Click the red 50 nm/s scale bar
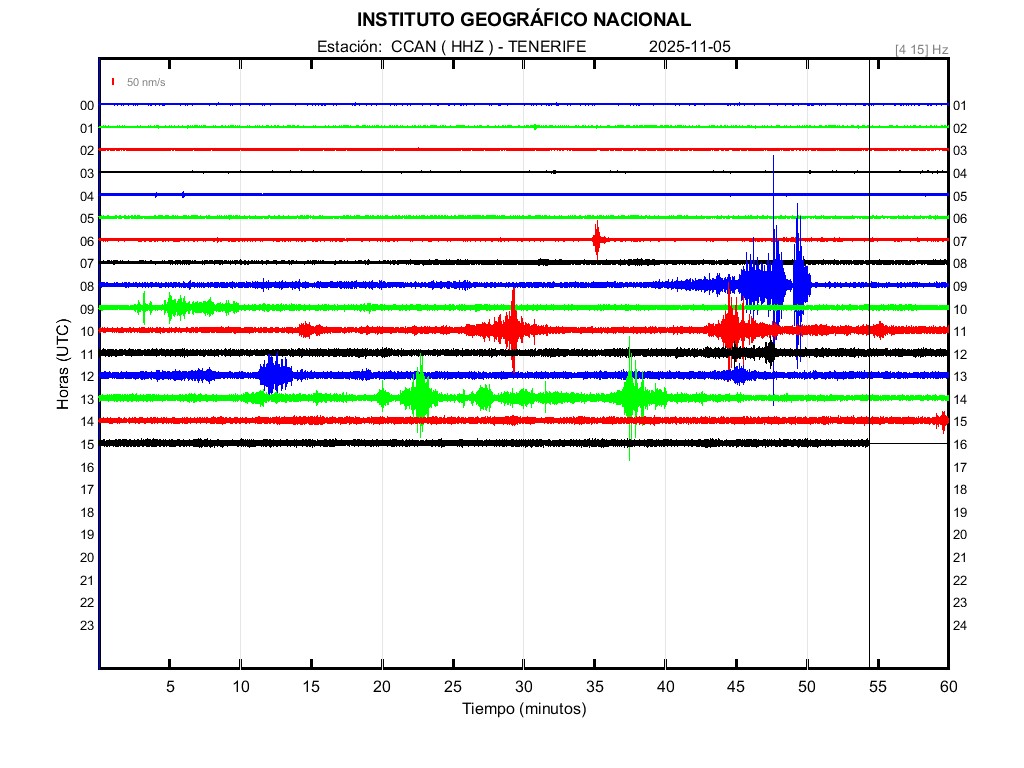This screenshot has width=1024, height=768. pyautogui.click(x=113, y=82)
